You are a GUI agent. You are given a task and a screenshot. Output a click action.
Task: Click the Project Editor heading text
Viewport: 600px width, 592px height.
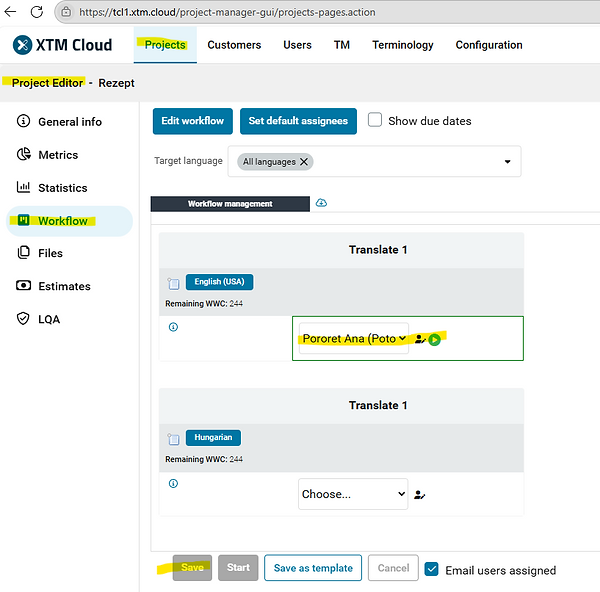coord(47,83)
